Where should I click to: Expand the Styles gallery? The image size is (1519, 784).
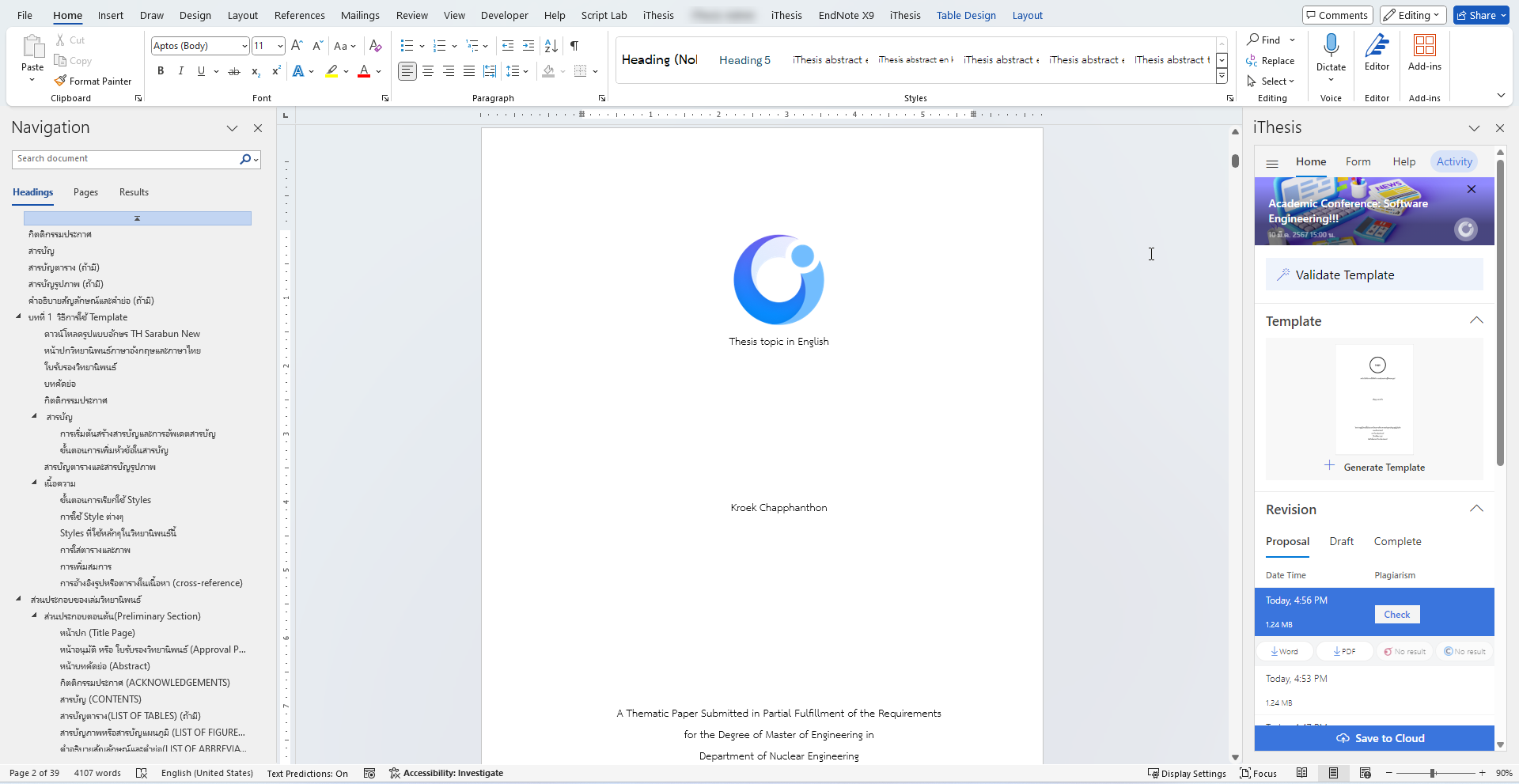(1222, 77)
